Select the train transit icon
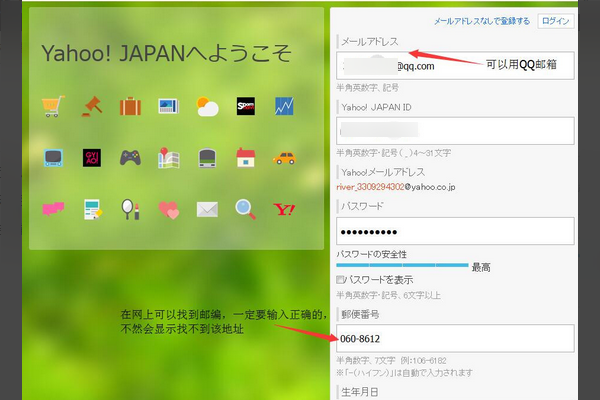The width and height of the screenshot is (600, 400). (x=207, y=157)
